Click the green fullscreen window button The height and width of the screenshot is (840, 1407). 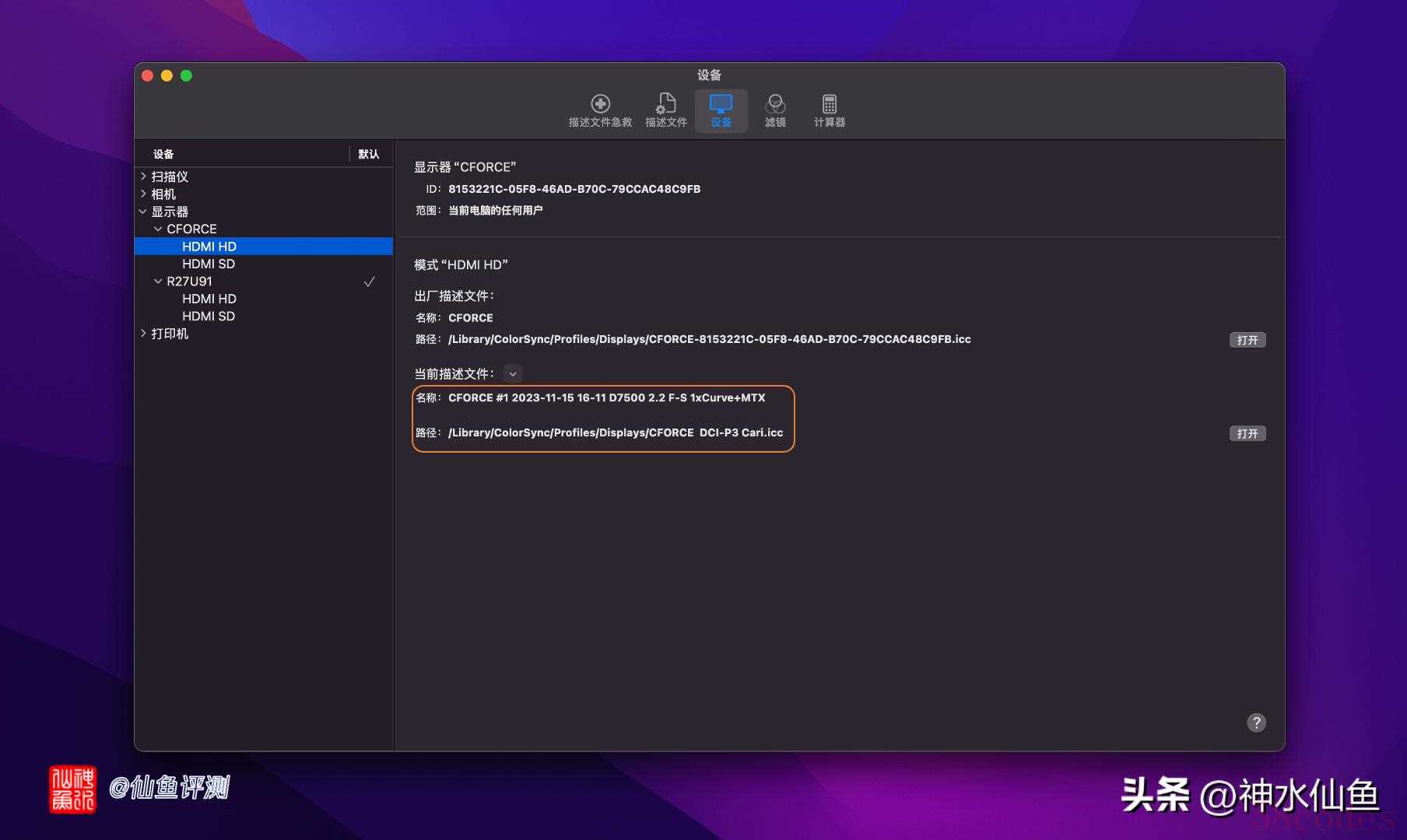pyautogui.click(x=186, y=75)
